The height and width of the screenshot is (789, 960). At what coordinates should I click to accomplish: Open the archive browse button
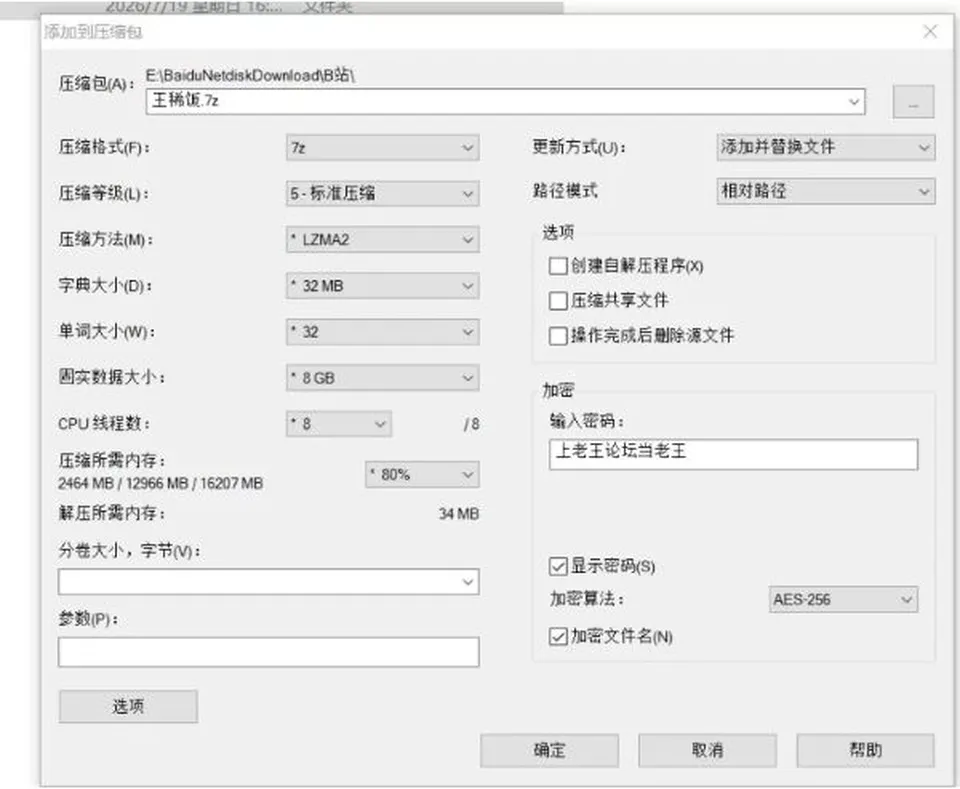point(913,102)
